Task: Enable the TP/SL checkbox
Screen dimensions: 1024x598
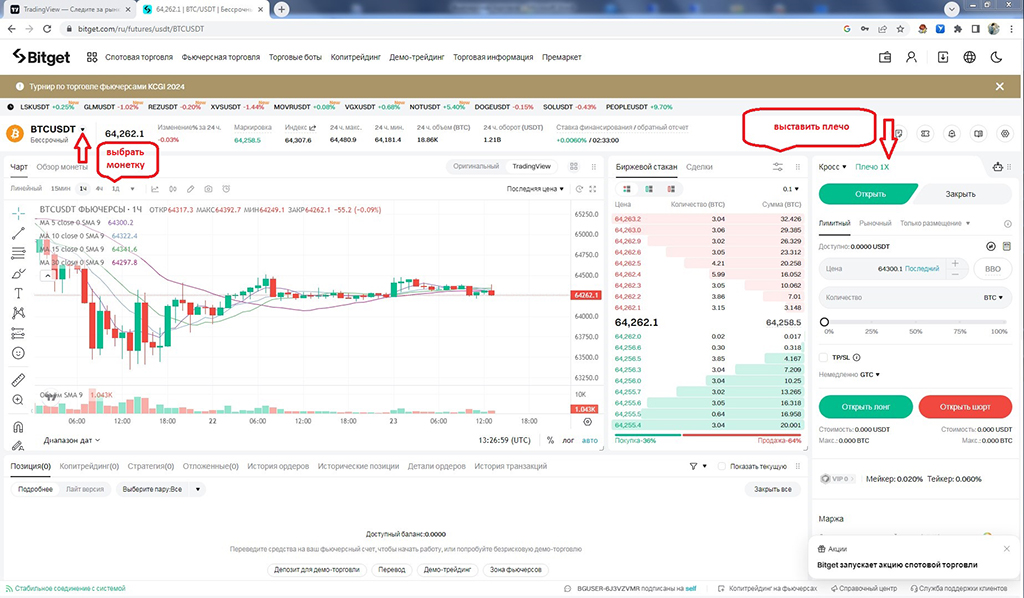Action: click(824, 358)
